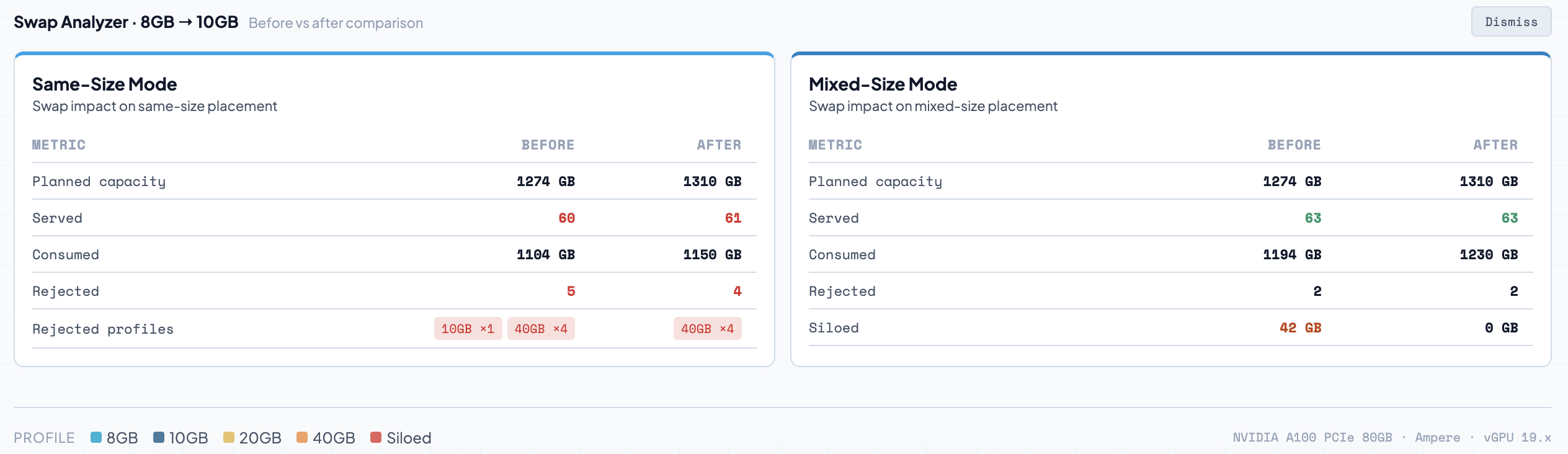Click the red Siloed indicator square
1568x454 pixels.
[x=375, y=437]
